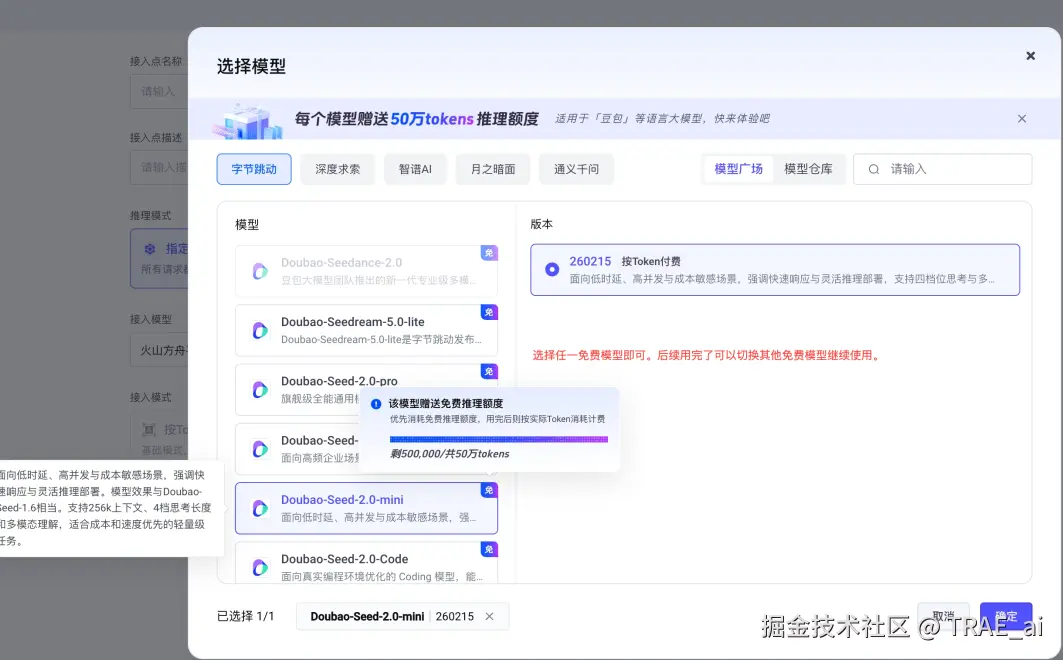This screenshot has height=660, width=1063.
Task: Dismiss the 50万tokens promotional banner
Action: pos(1021,118)
